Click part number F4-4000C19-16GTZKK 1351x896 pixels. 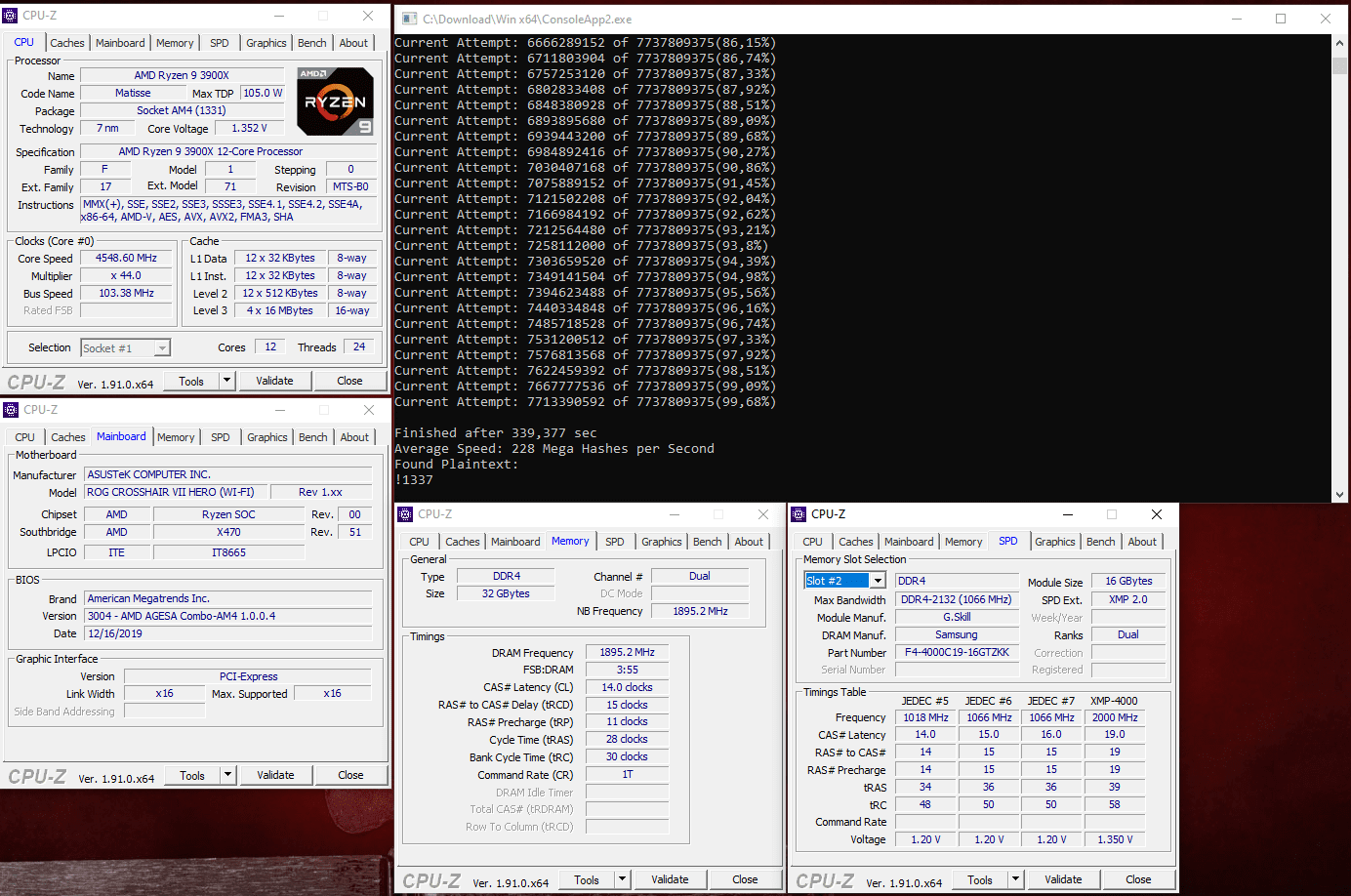coord(957,653)
